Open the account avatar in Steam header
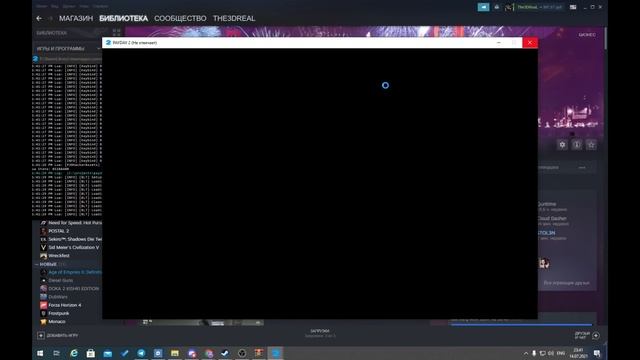 click(x=509, y=7)
